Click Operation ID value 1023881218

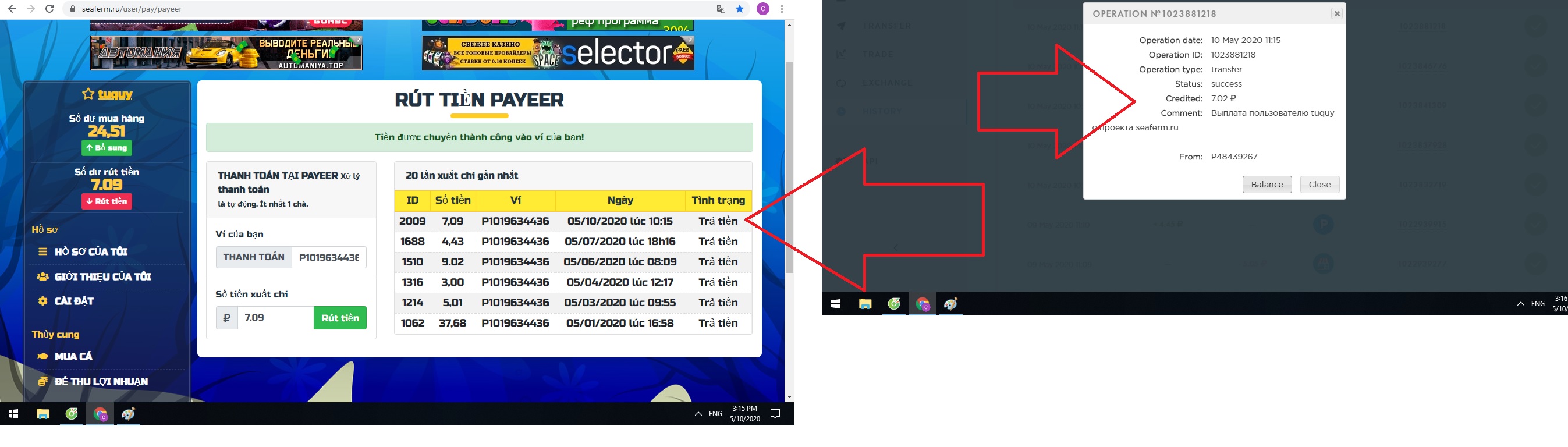pos(1233,55)
